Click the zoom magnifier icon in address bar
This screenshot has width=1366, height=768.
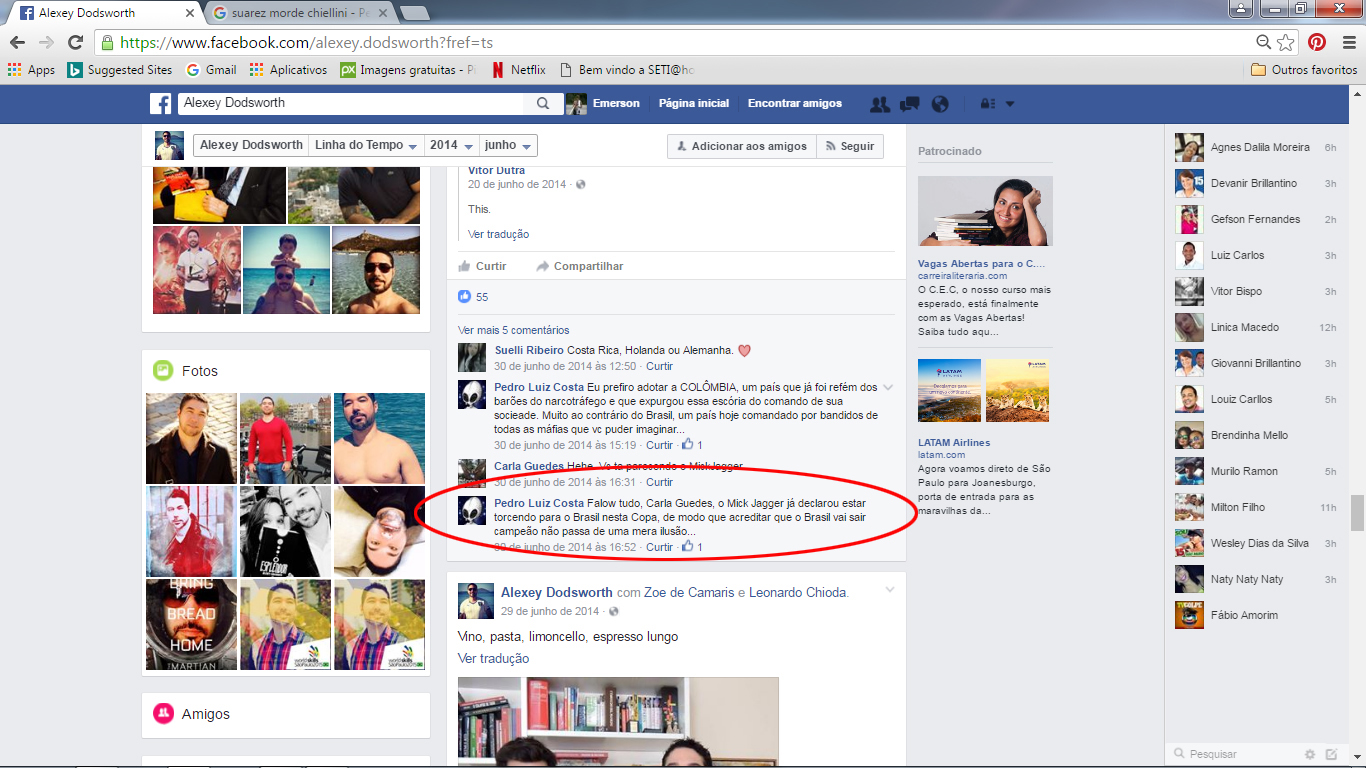[1264, 43]
